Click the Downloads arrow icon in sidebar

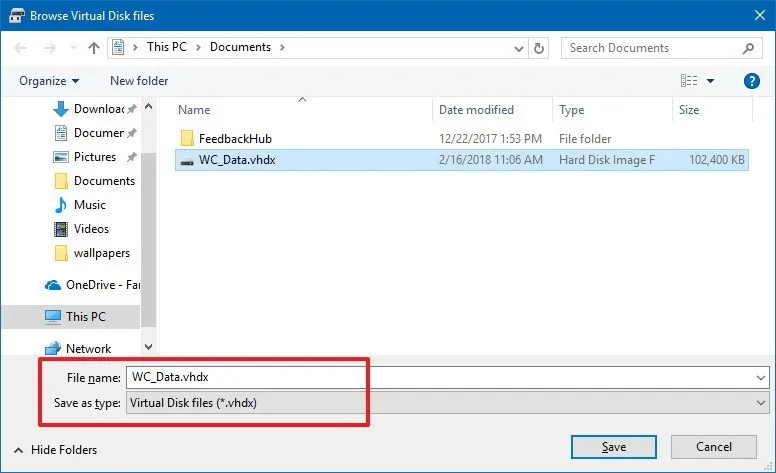(60, 109)
